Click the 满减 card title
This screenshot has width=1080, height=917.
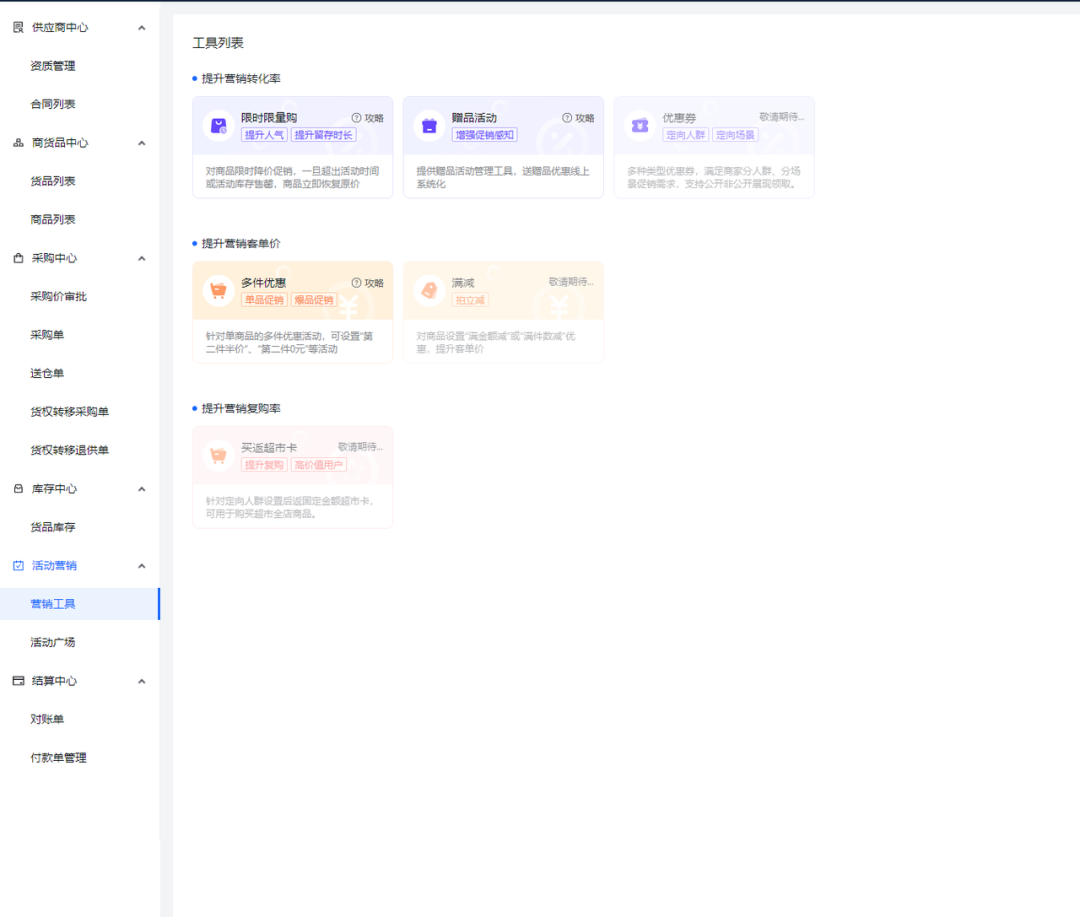click(x=463, y=283)
